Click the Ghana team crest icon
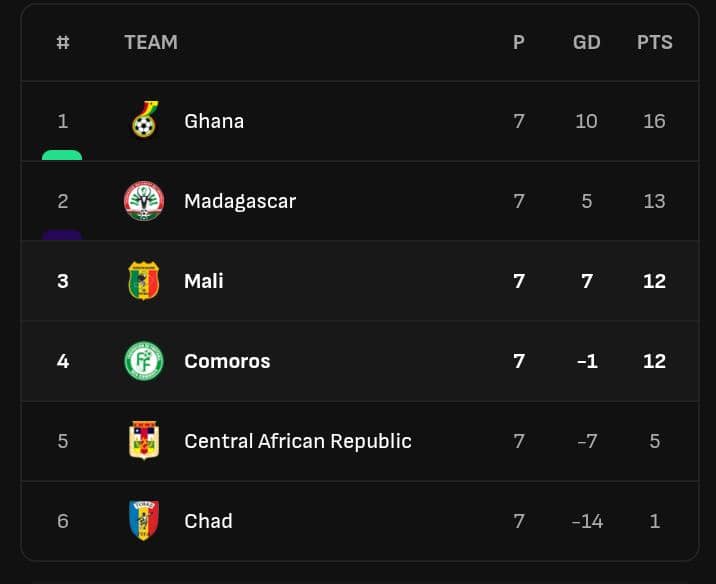 click(144, 121)
